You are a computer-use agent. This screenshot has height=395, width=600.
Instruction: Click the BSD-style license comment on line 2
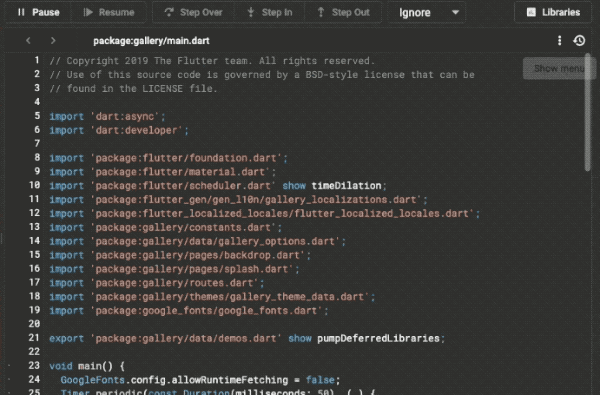pyautogui.click(x=262, y=75)
